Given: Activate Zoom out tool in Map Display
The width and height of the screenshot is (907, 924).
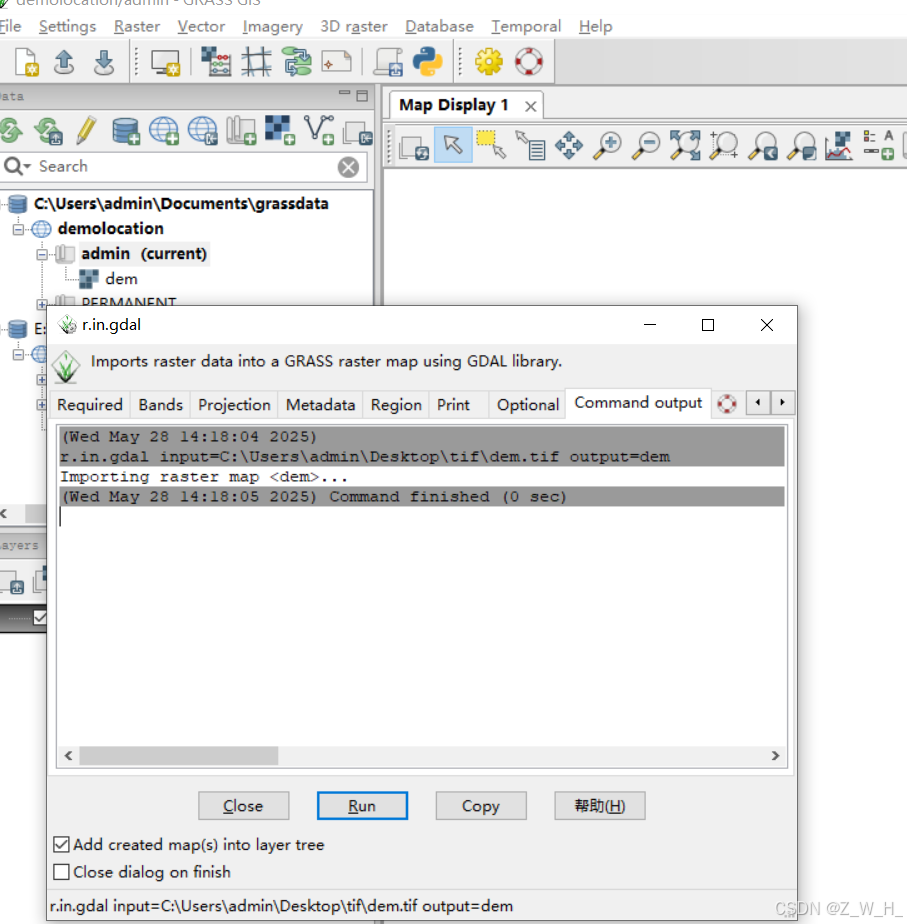Looking at the screenshot, I should tap(647, 146).
